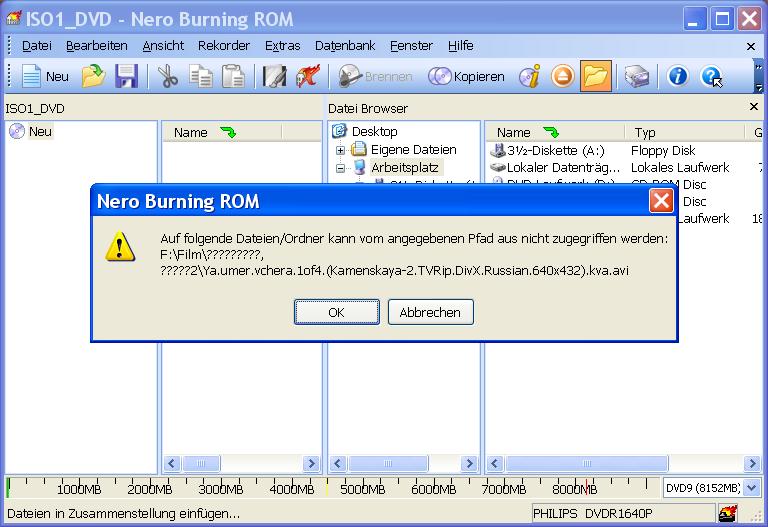Click left scroll arrow of file list

point(495,463)
